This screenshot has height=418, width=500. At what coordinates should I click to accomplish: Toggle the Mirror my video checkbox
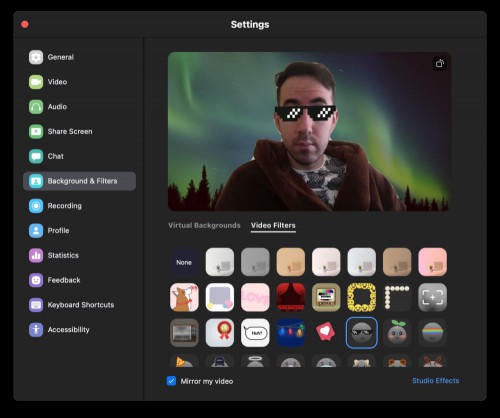[171, 381]
